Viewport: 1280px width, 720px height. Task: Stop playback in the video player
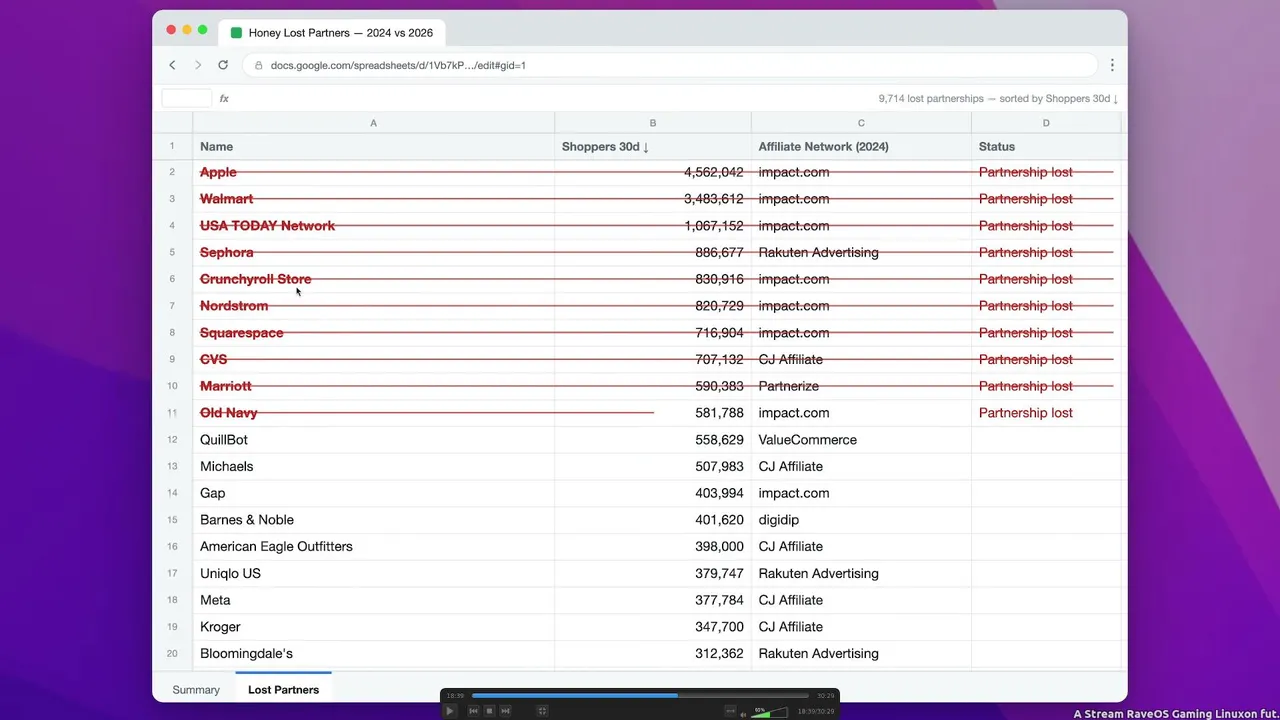point(490,711)
